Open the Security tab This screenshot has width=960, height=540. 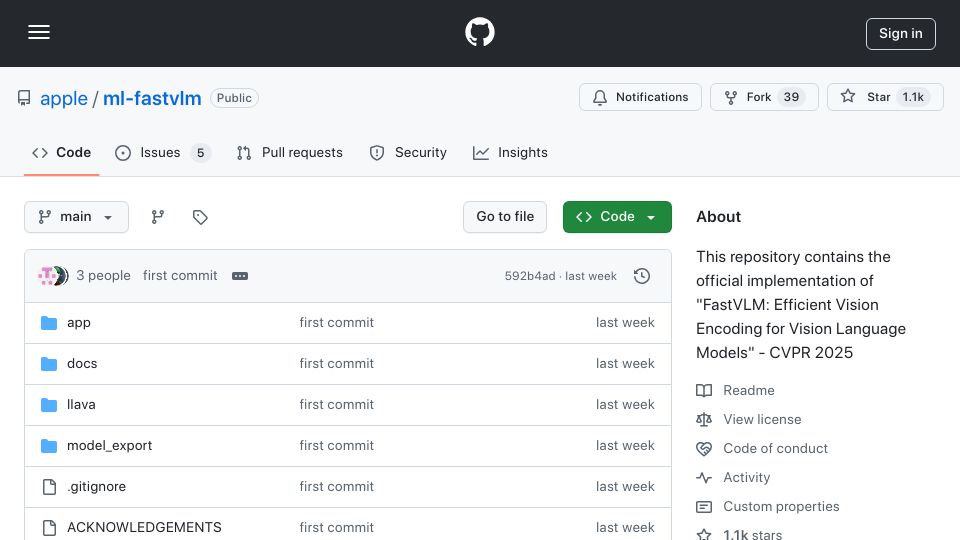click(x=408, y=152)
